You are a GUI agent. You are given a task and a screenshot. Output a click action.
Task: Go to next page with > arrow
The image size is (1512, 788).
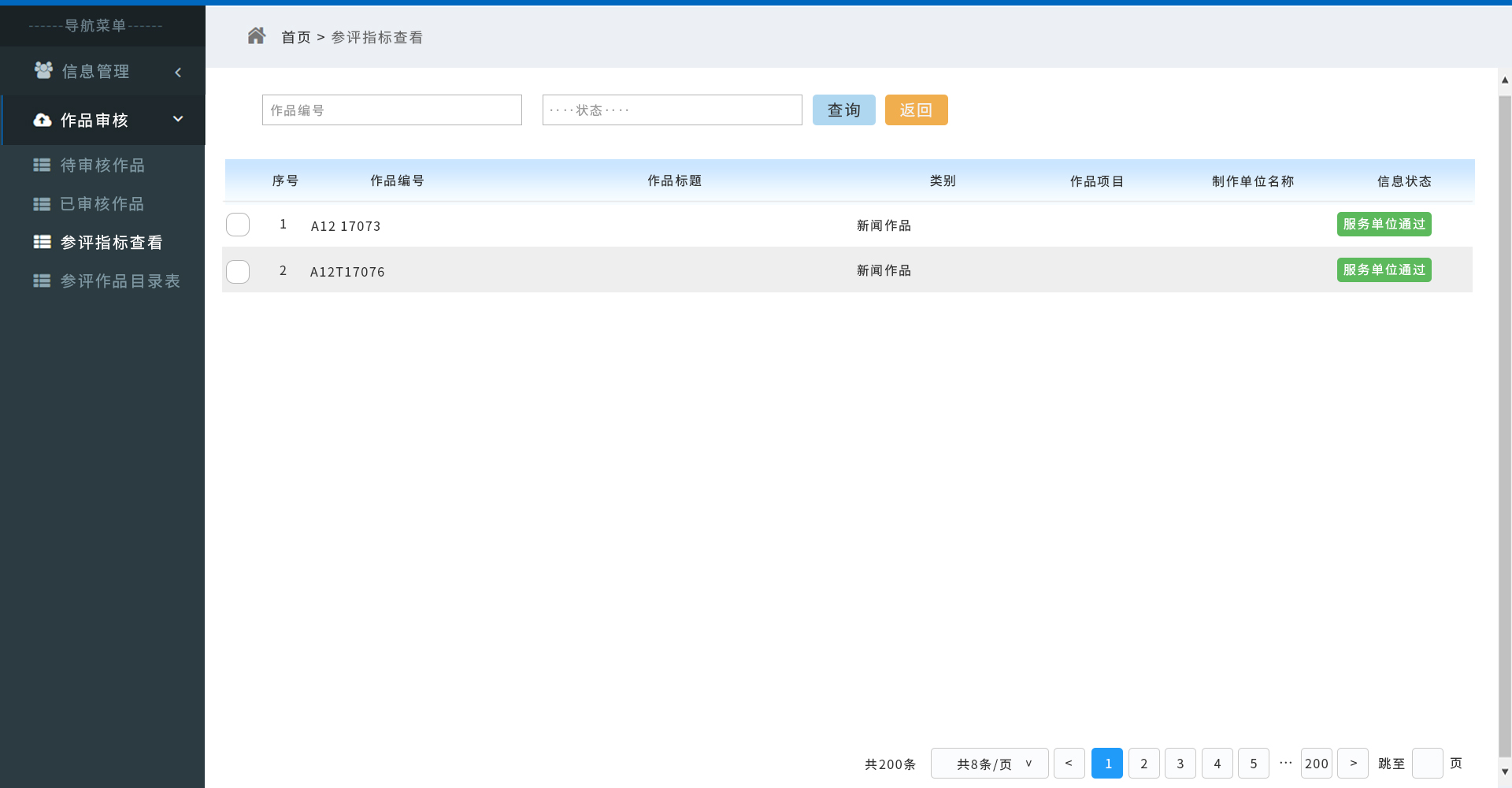tap(1353, 763)
